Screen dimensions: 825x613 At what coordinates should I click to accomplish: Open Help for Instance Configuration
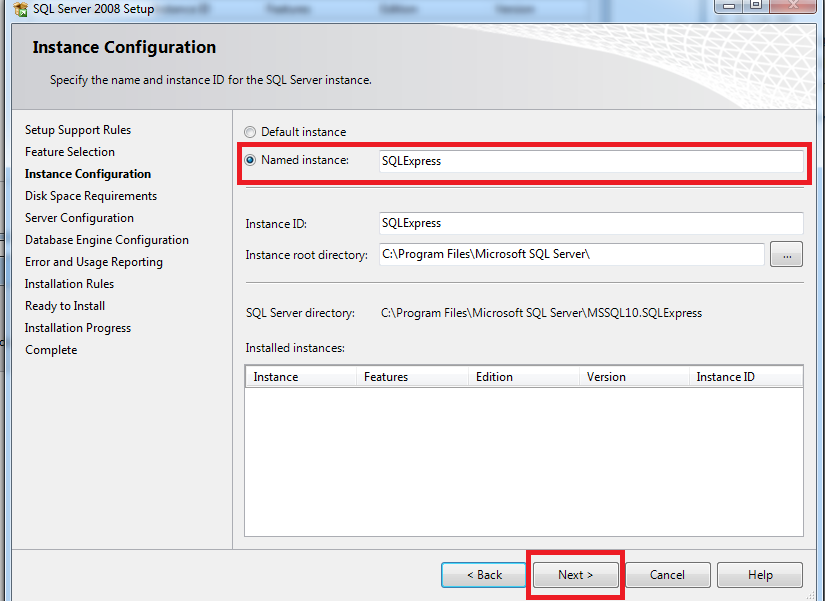(759, 575)
